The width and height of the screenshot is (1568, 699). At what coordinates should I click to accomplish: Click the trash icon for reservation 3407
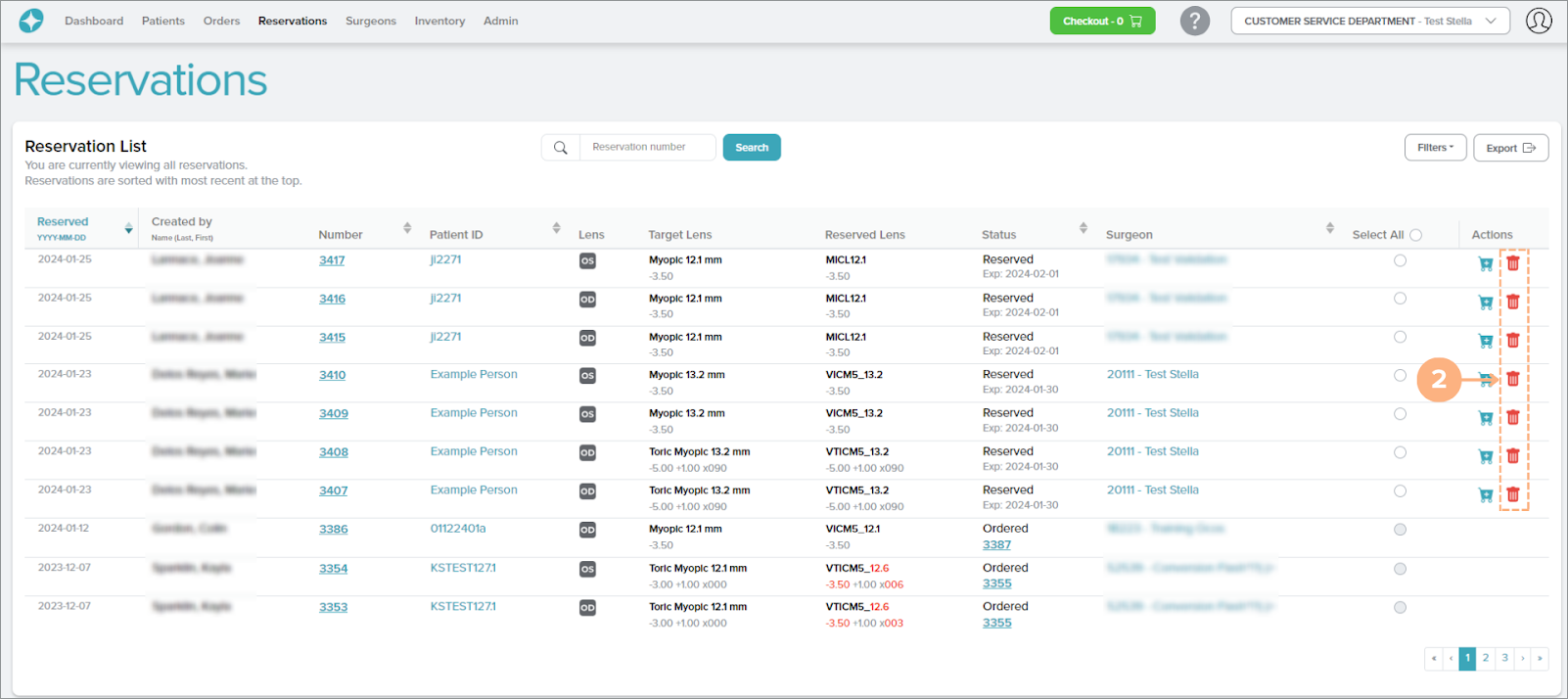click(x=1512, y=494)
